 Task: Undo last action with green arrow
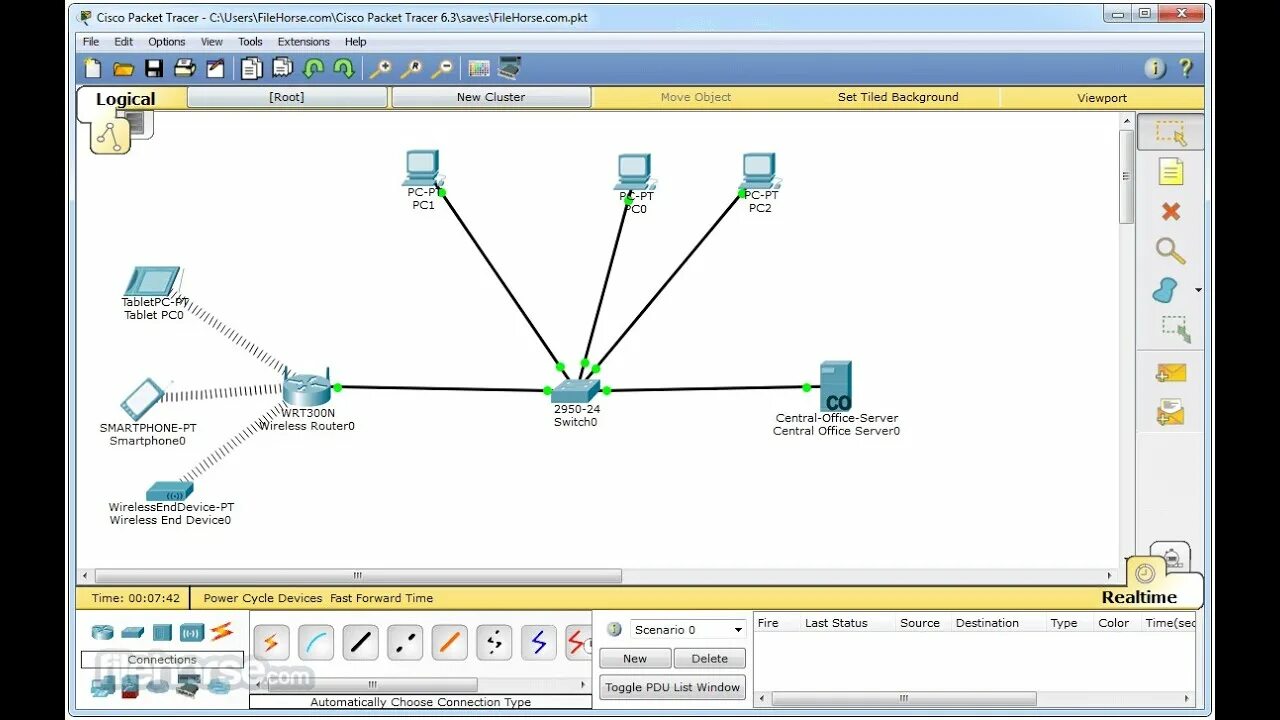314,69
